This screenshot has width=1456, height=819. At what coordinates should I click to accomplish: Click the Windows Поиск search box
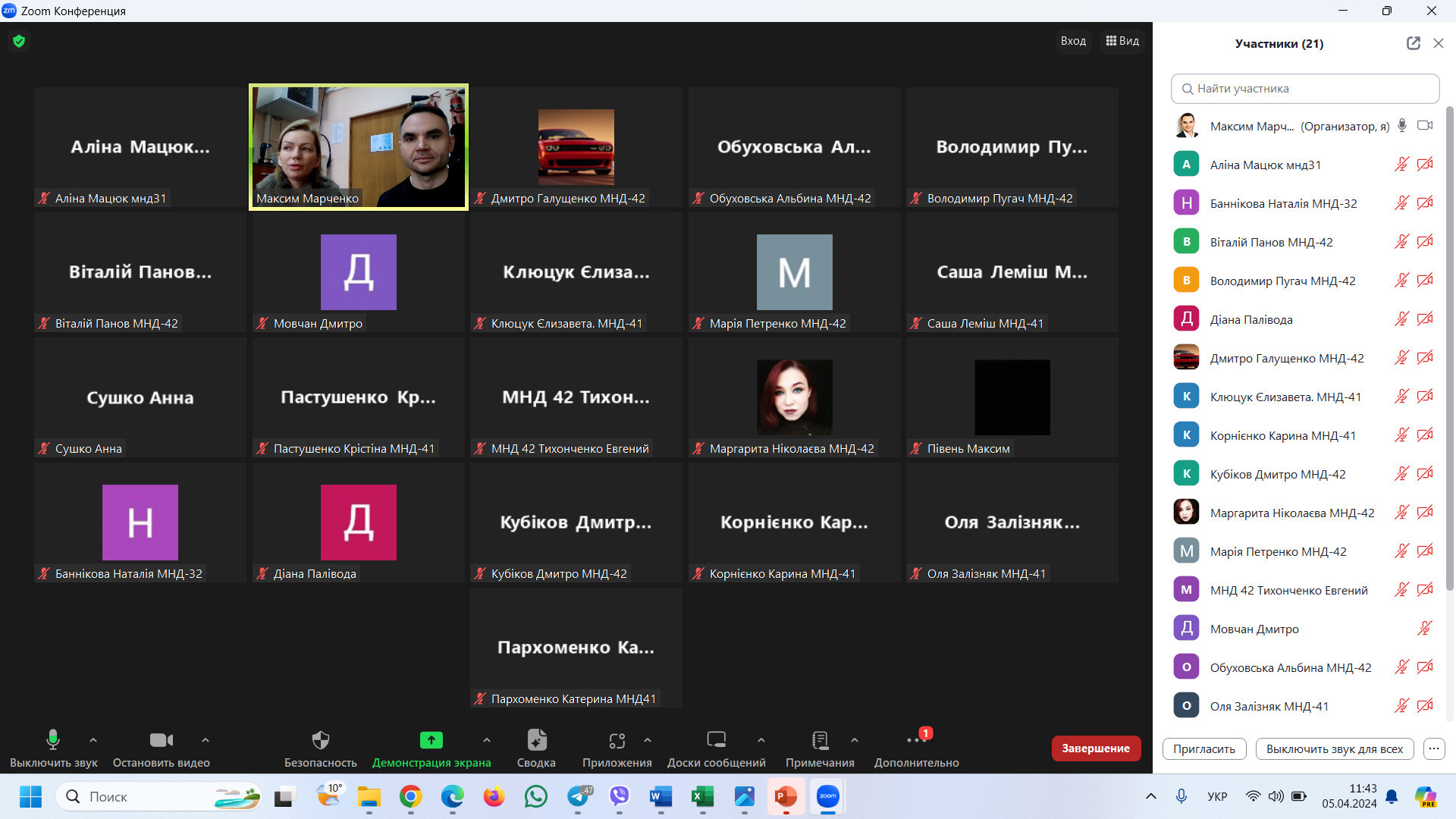[158, 796]
